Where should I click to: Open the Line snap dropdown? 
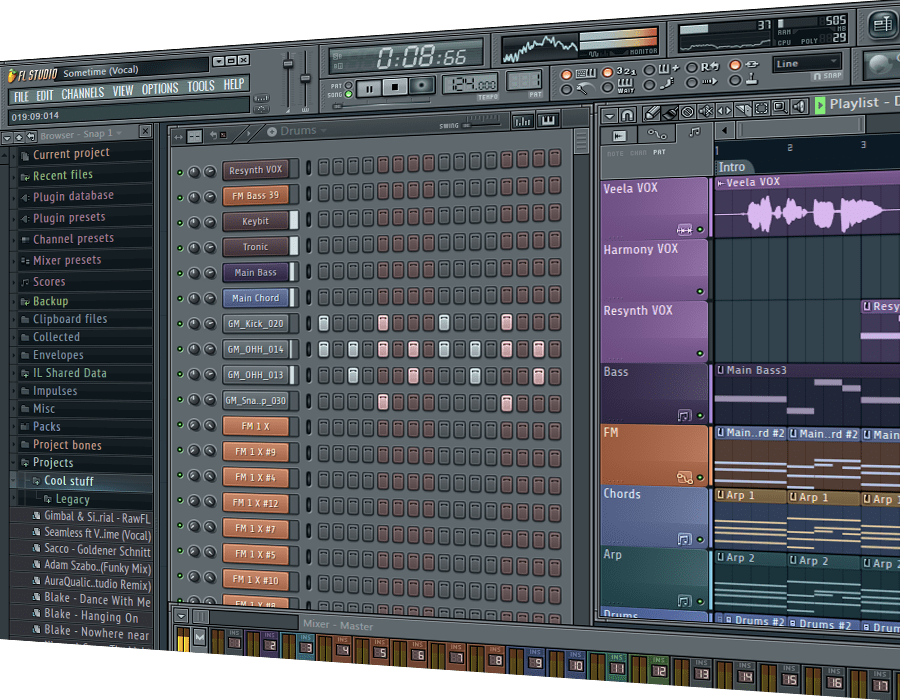[807, 62]
